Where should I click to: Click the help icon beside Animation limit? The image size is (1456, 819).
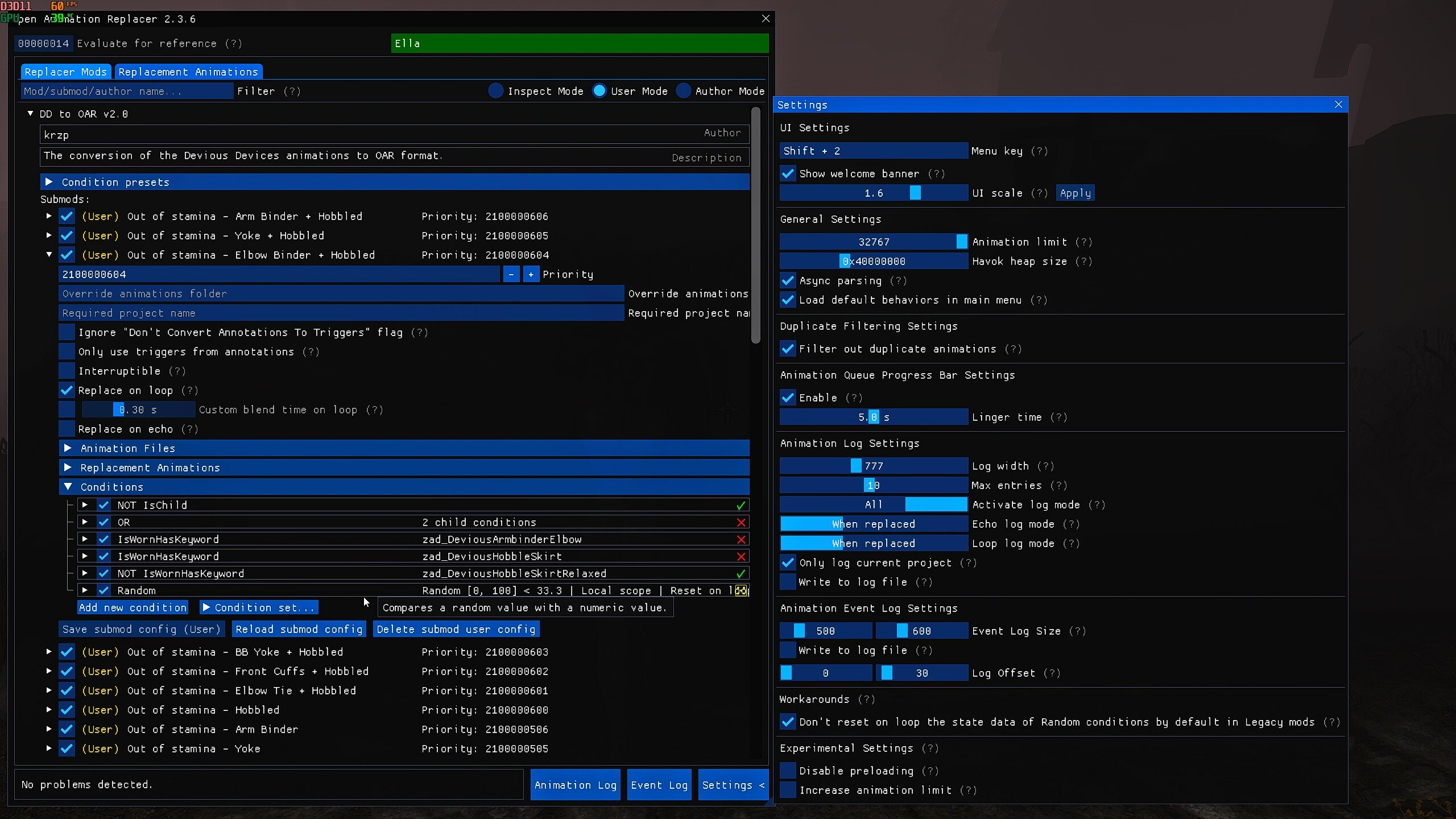click(1084, 241)
